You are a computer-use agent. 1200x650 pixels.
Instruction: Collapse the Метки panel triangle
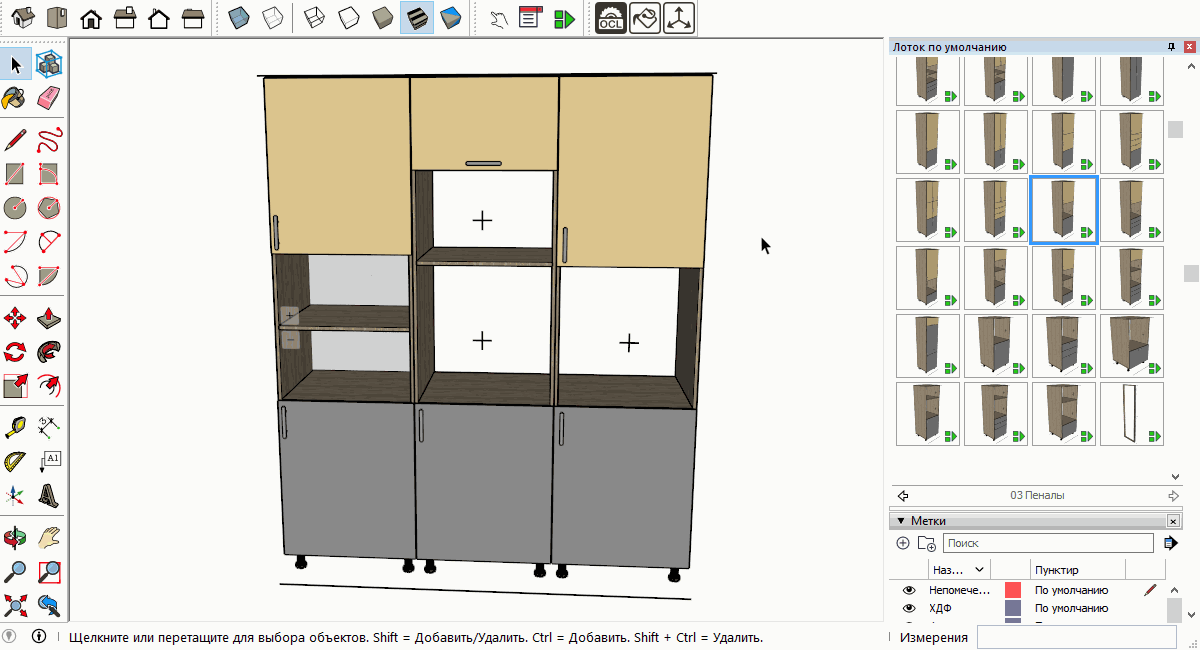[900, 521]
